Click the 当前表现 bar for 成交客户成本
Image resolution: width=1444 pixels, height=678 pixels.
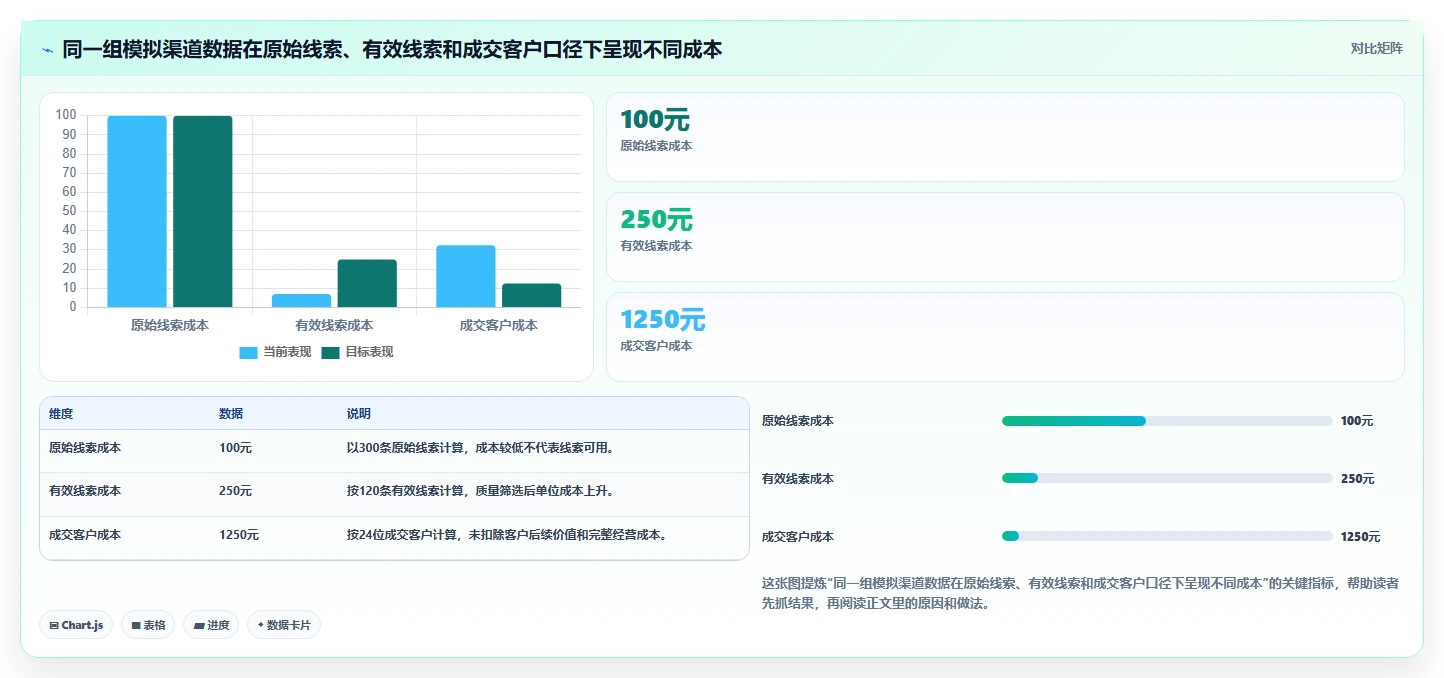(466, 276)
